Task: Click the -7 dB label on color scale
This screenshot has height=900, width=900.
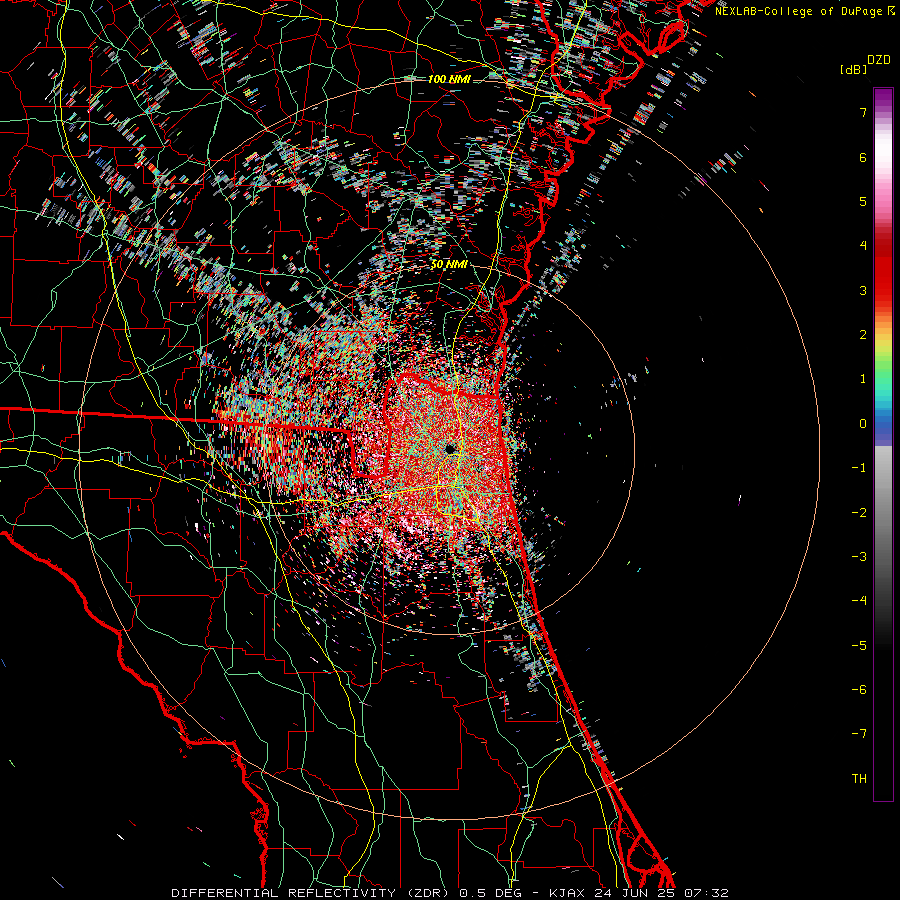Action: click(859, 734)
